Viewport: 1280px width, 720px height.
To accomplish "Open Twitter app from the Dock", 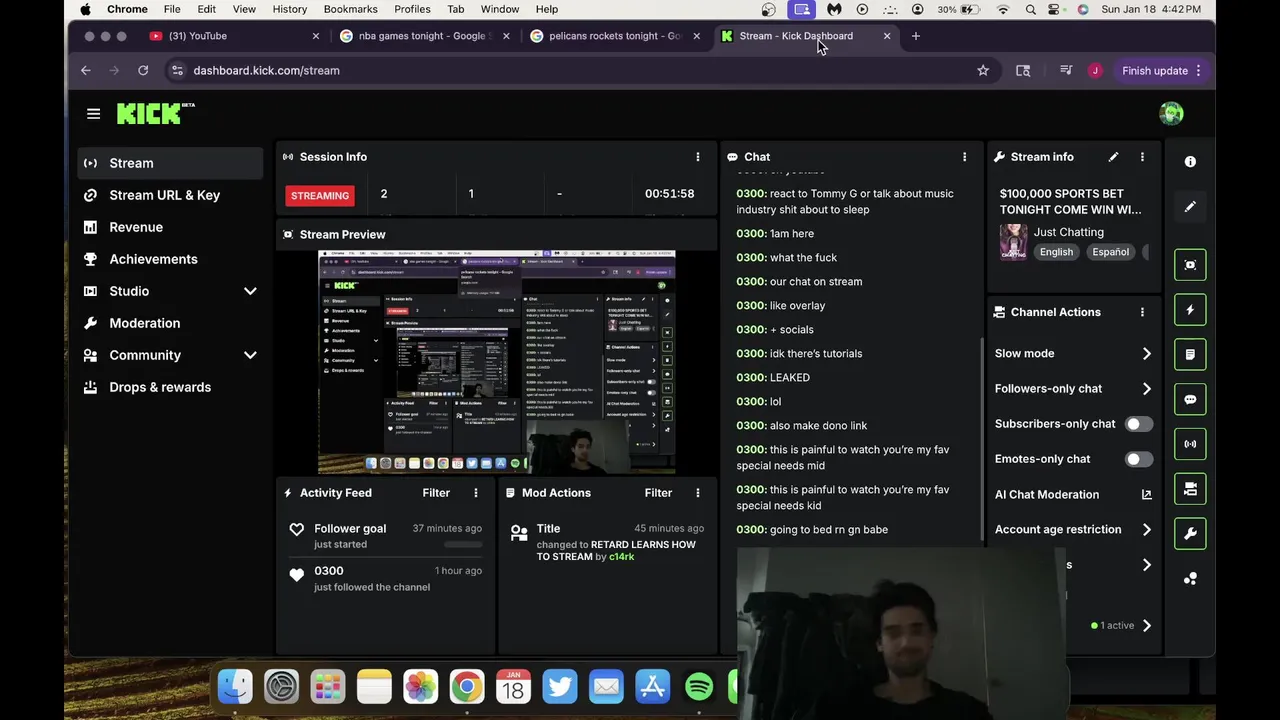I will 560,687.
